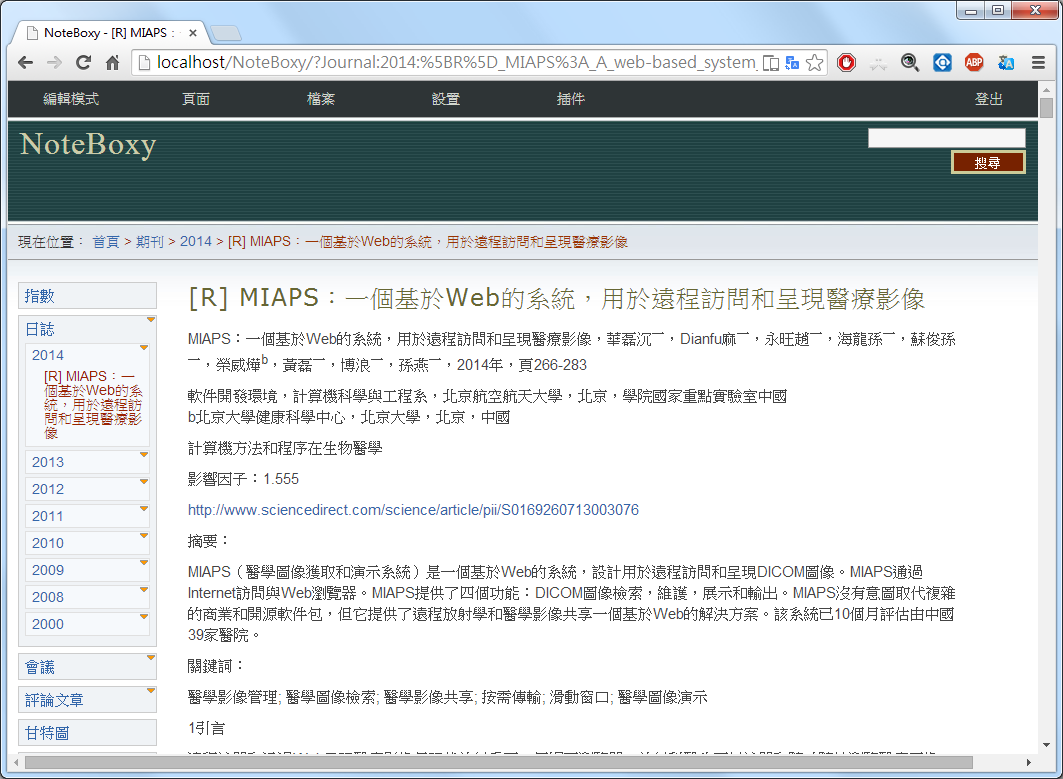Click the blue diamond extension icon
The height and width of the screenshot is (779, 1063).
[943, 62]
